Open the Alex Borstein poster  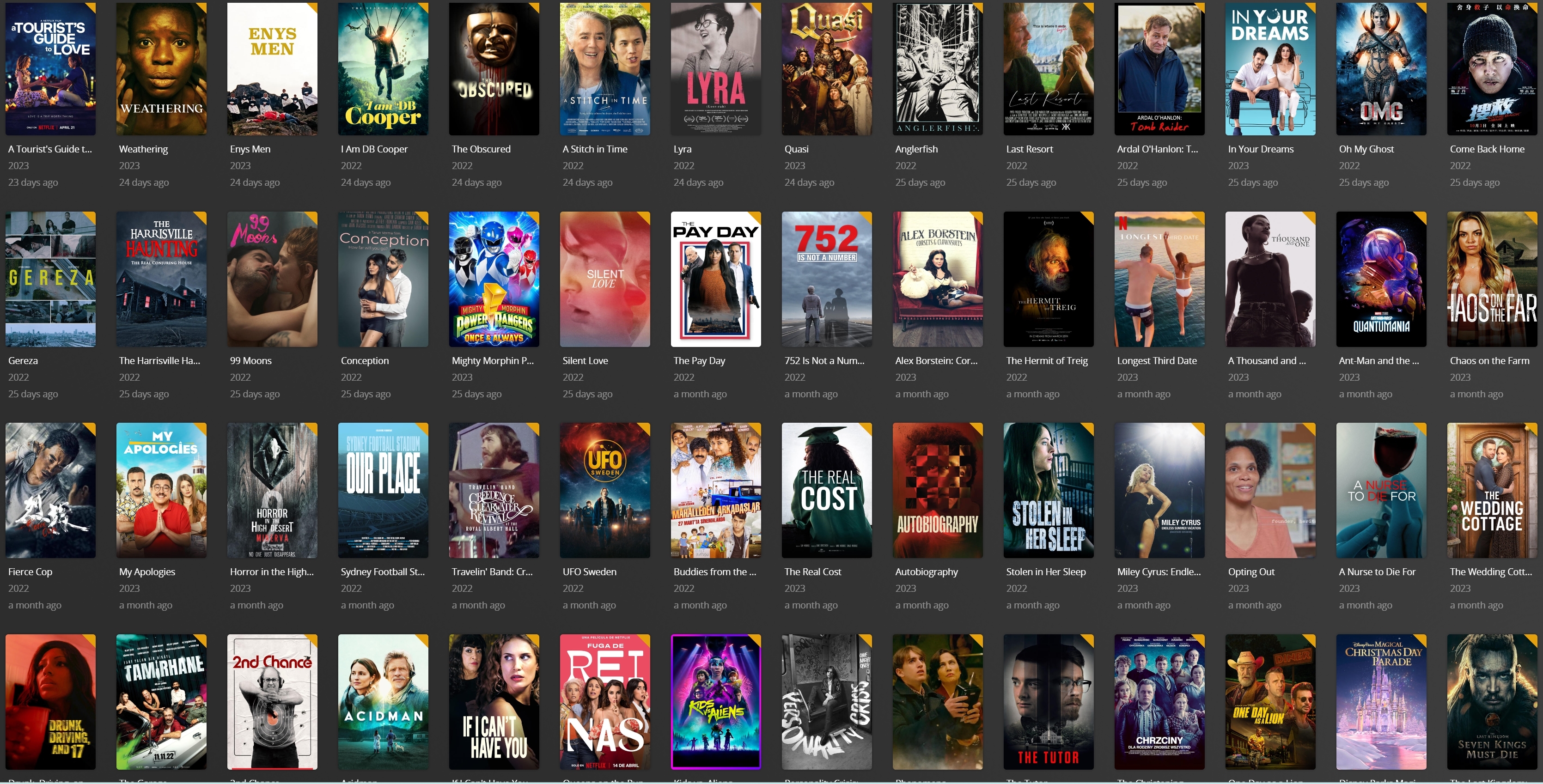click(938, 279)
